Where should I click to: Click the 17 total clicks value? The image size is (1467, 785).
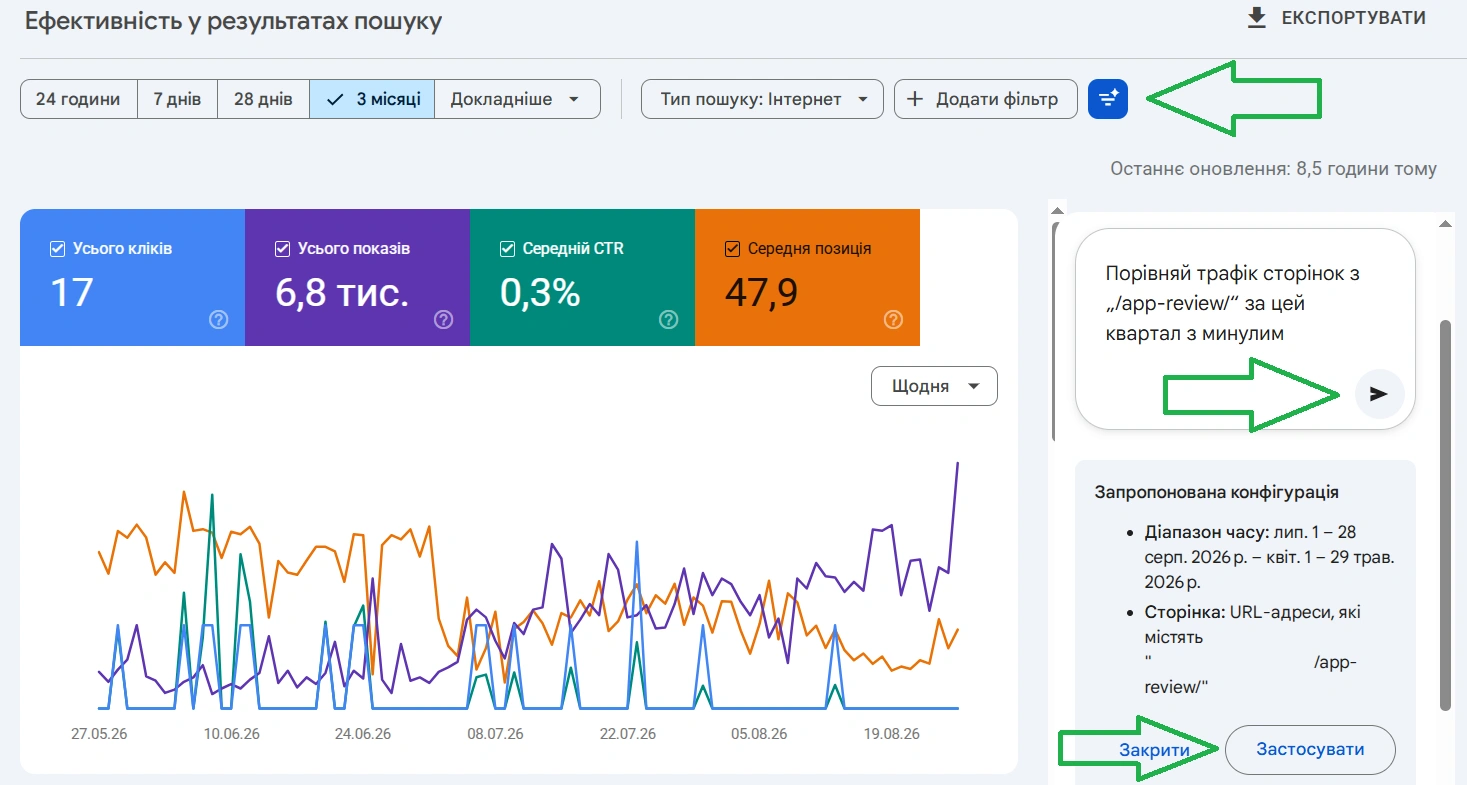pyautogui.click(x=72, y=293)
